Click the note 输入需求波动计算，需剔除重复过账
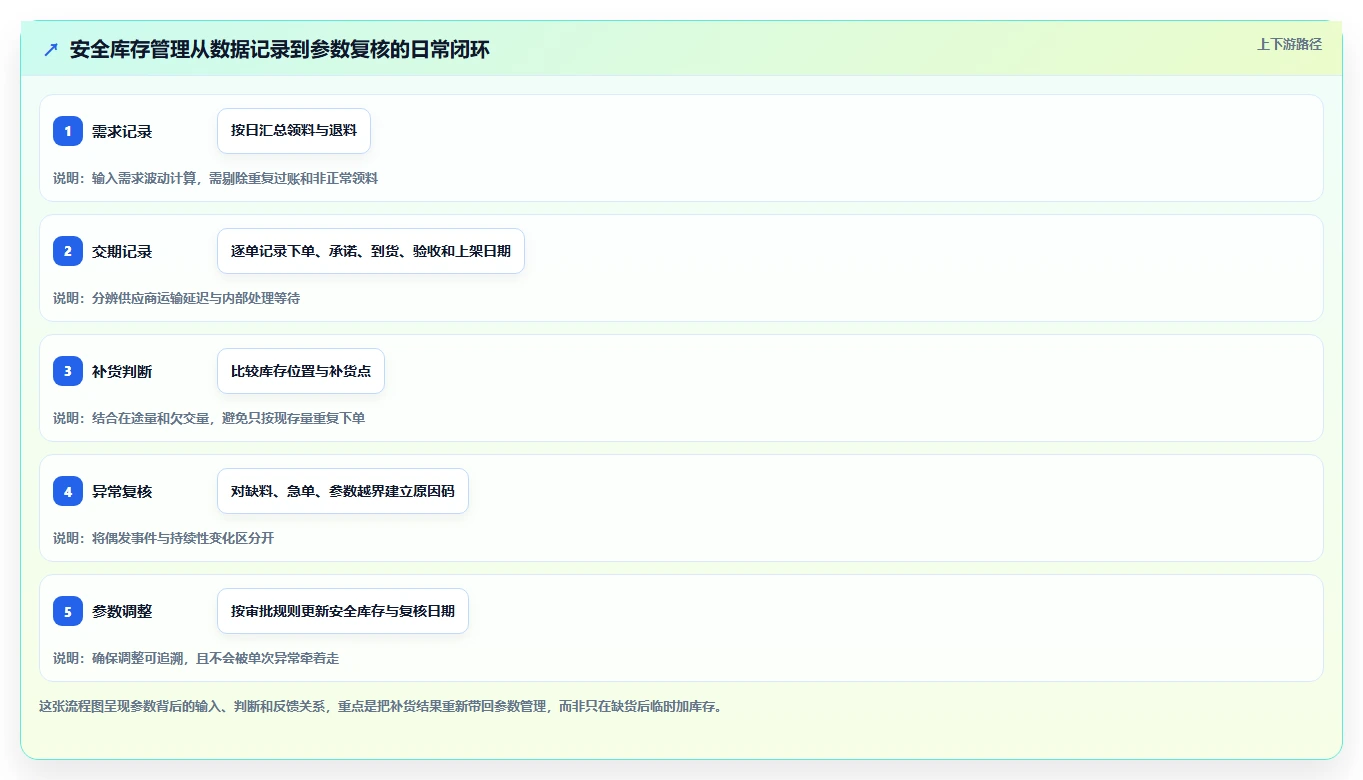The image size is (1363, 780). (215, 178)
